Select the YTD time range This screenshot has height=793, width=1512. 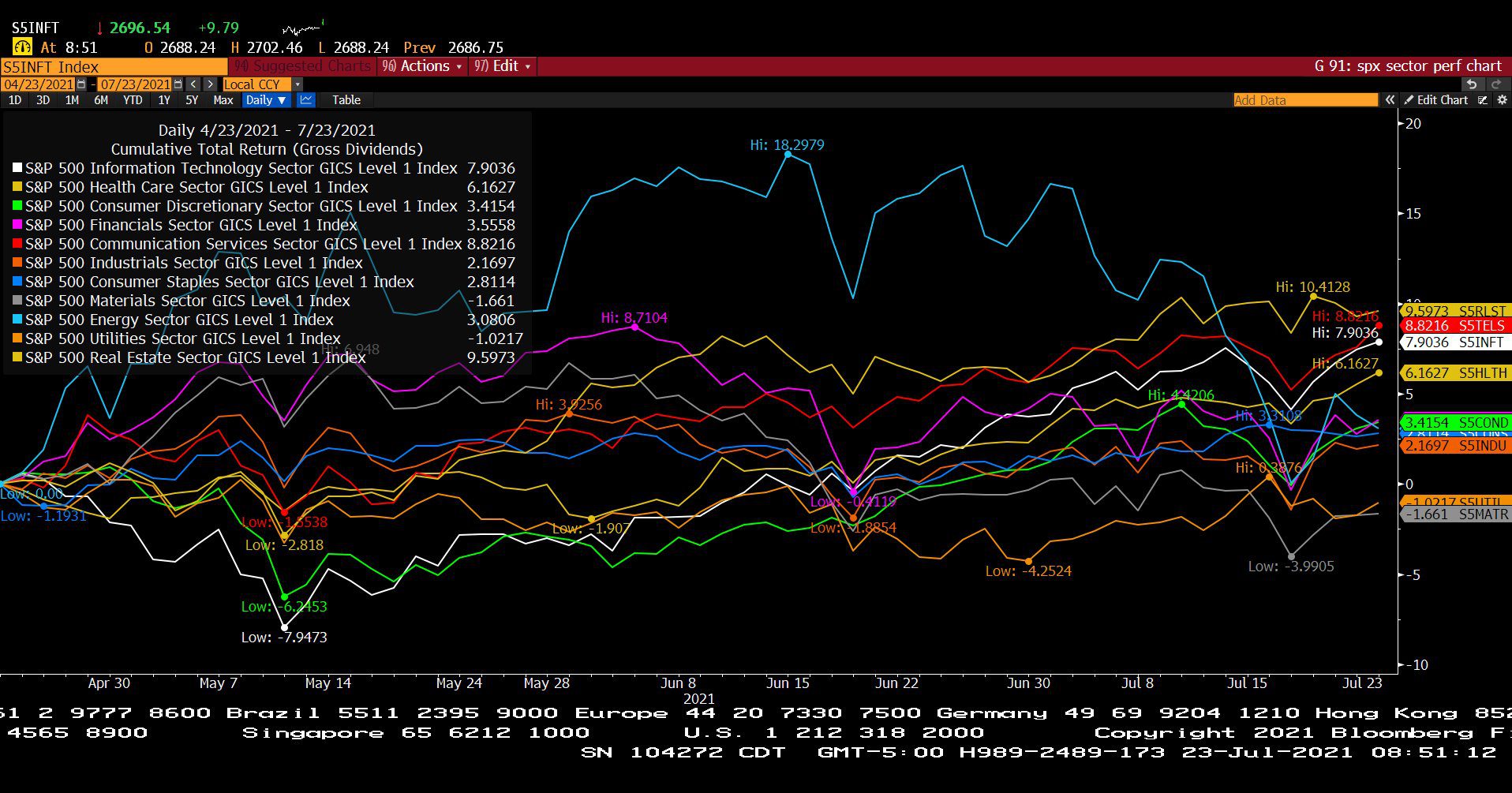[x=133, y=100]
